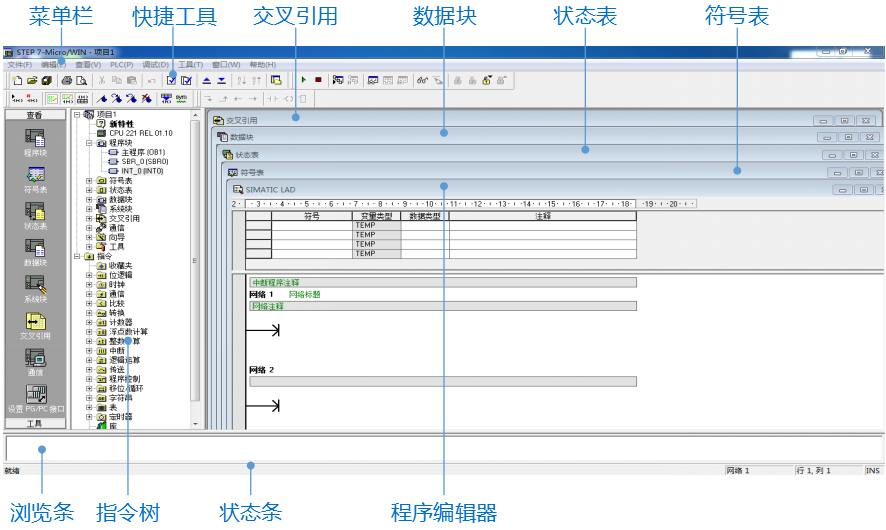This screenshot has width=886, height=530.
Task: Expand the 位逻辑 instruction folder
Action: [x=89, y=275]
